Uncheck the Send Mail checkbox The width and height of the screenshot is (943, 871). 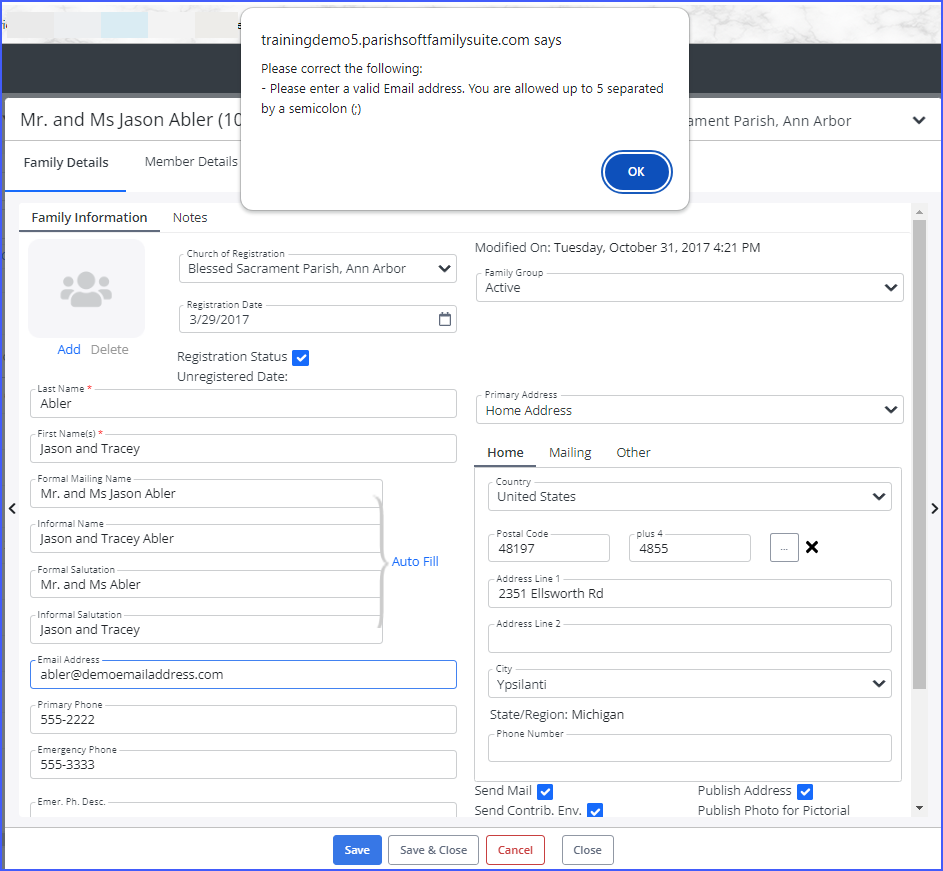tap(545, 792)
